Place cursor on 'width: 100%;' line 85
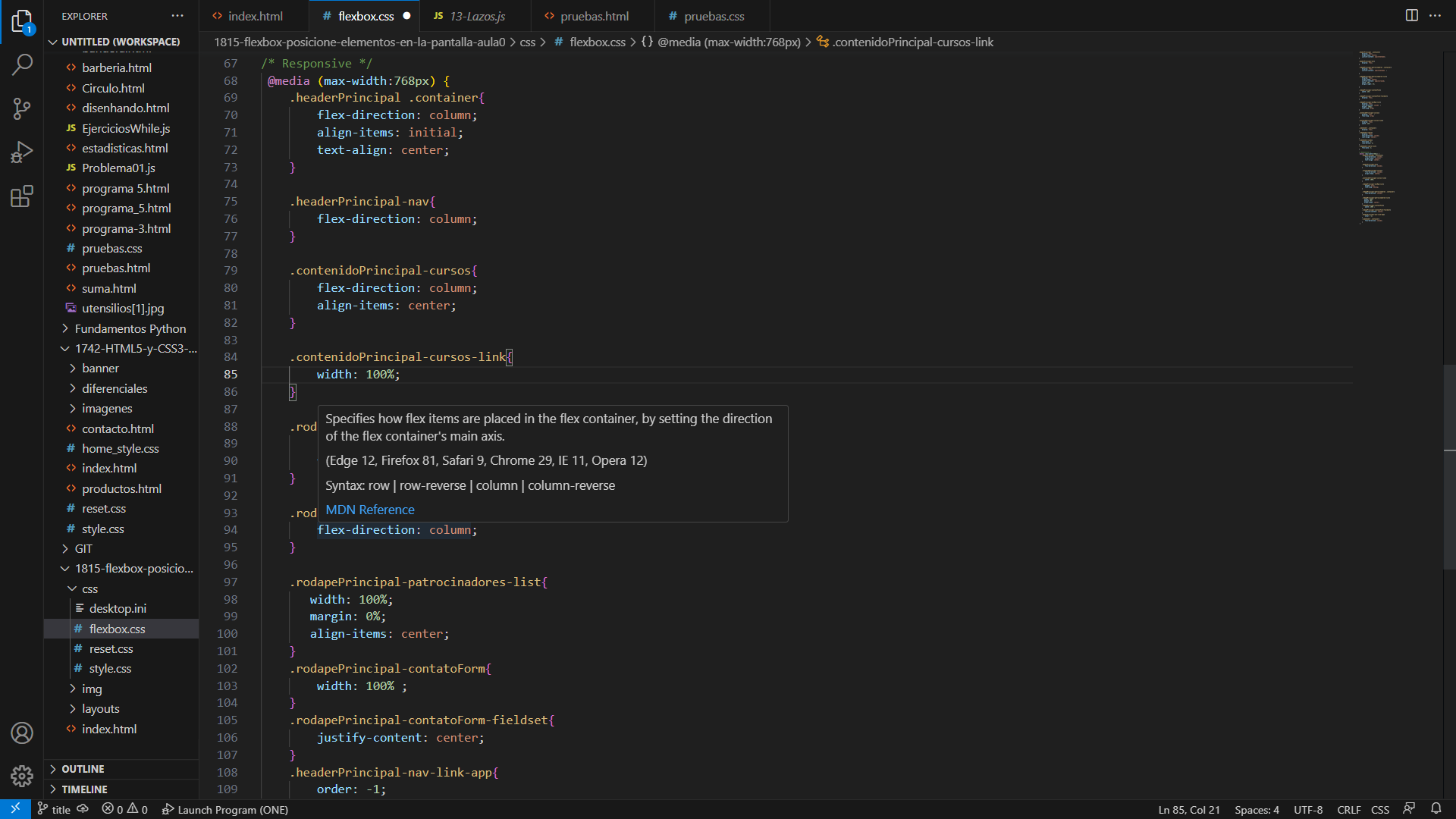 (358, 374)
